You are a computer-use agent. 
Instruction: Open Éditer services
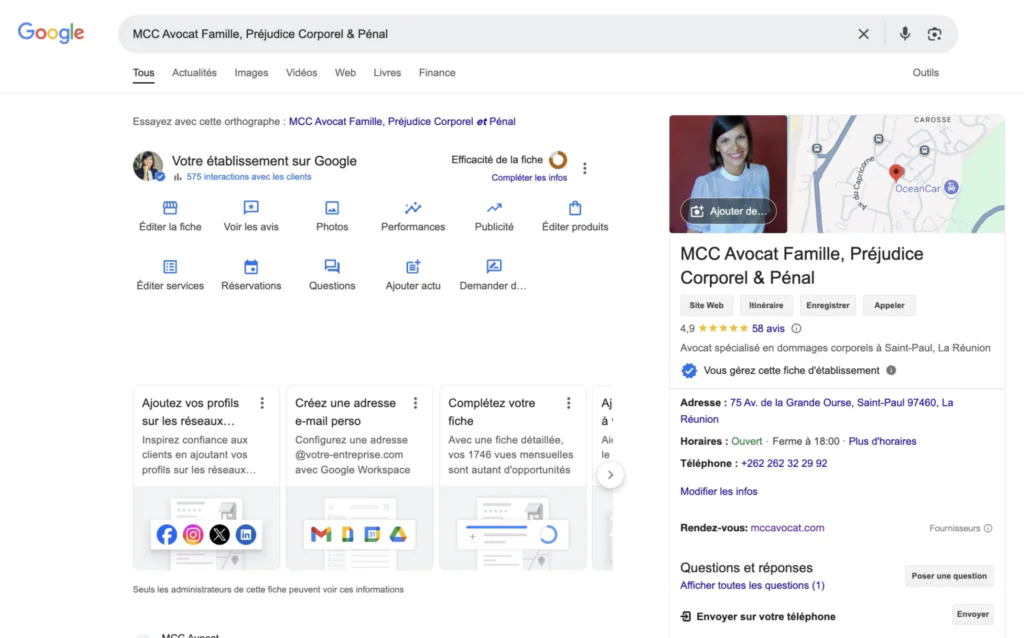[170, 275]
